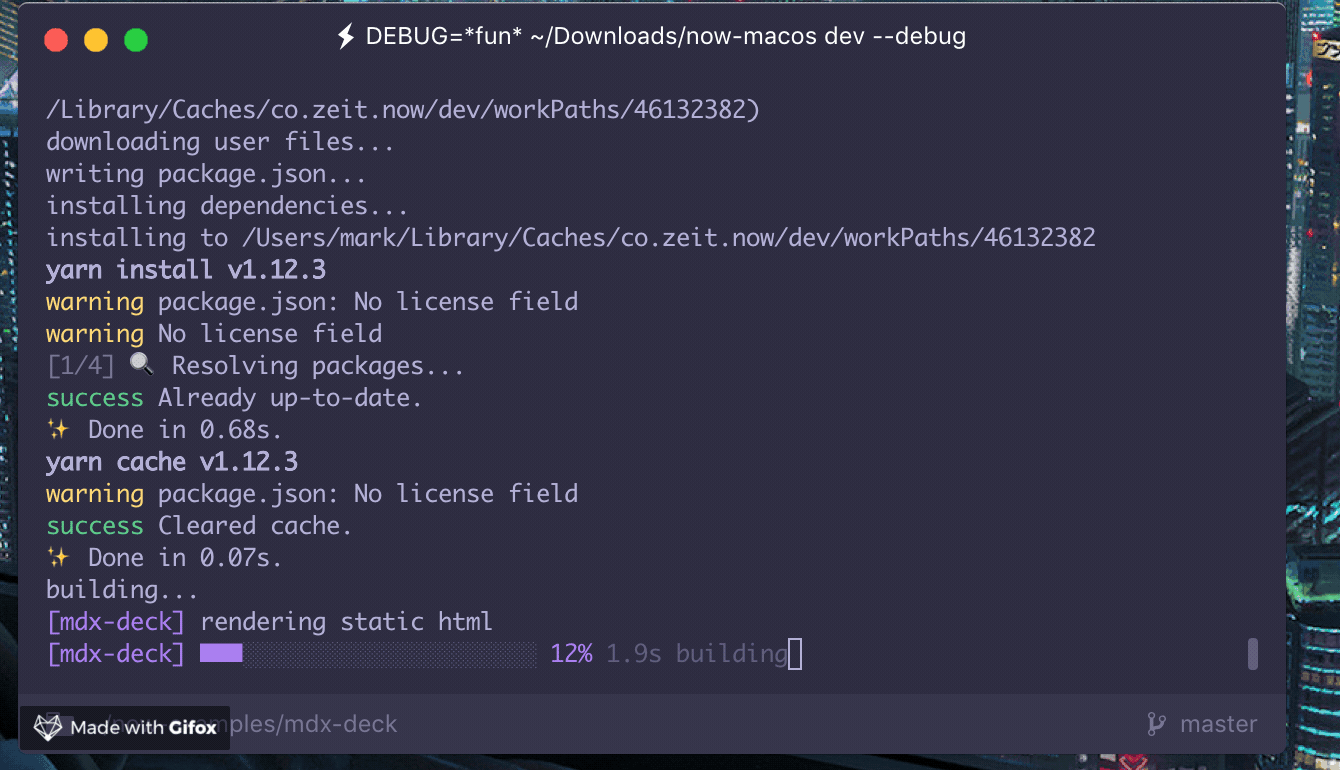Click the 'success Already up-to-date.' line
Viewport: 1340px width, 770px height.
[234, 398]
